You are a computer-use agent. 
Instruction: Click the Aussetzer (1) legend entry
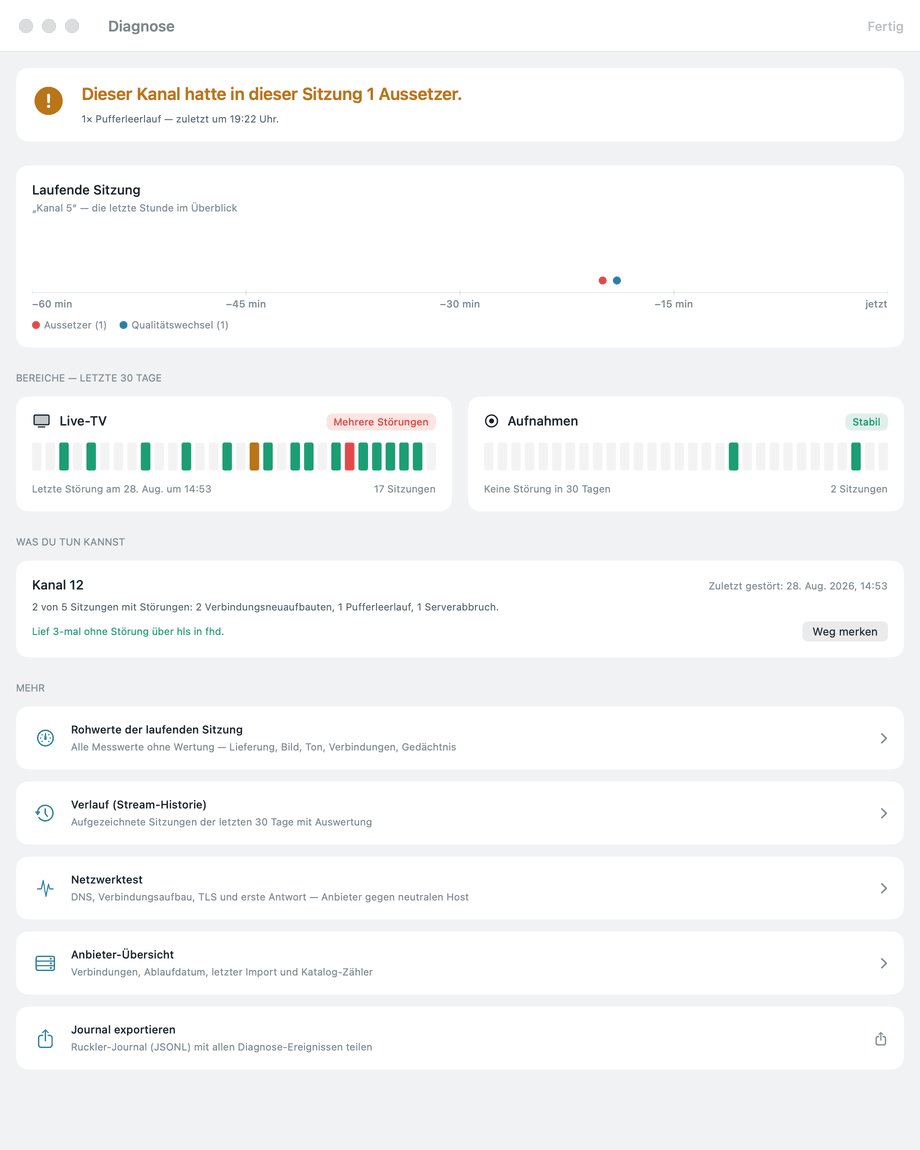pyautogui.click(x=70, y=325)
